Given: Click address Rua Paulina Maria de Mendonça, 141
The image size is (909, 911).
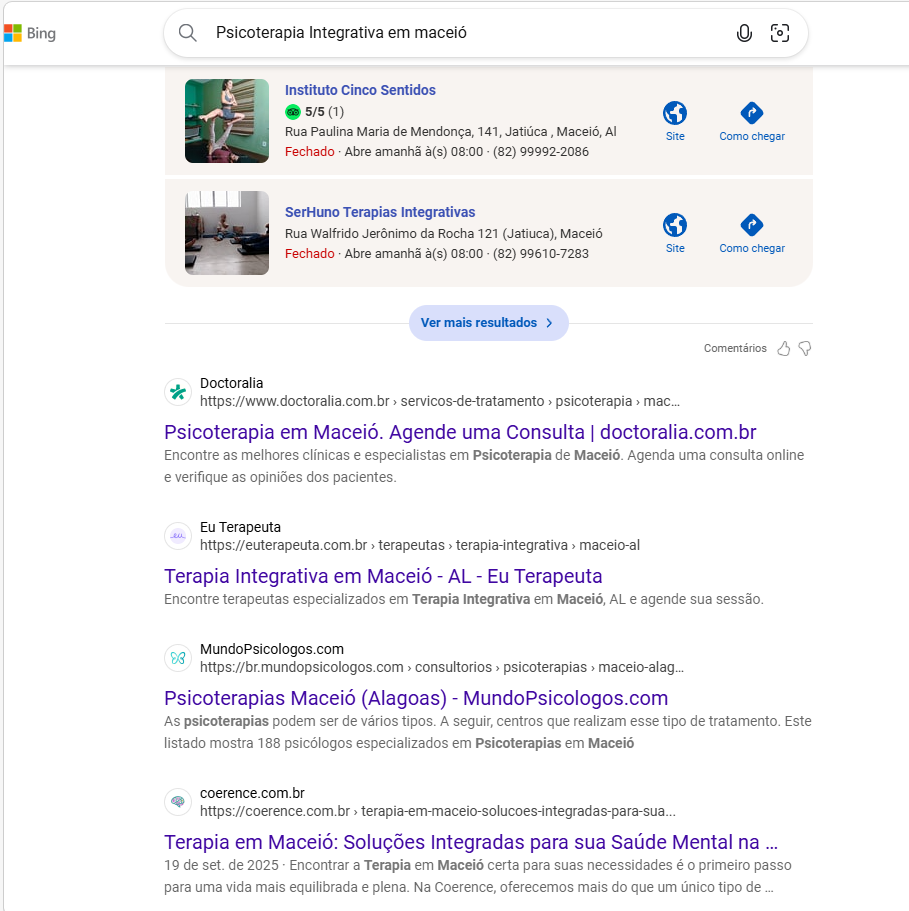Looking at the screenshot, I should click(451, 132).
